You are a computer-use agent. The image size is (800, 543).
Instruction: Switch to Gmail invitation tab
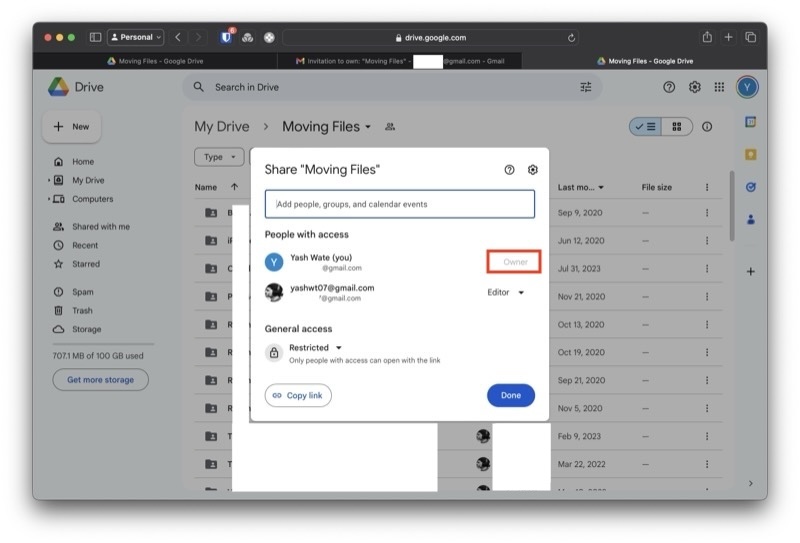[x=399, y=61]
